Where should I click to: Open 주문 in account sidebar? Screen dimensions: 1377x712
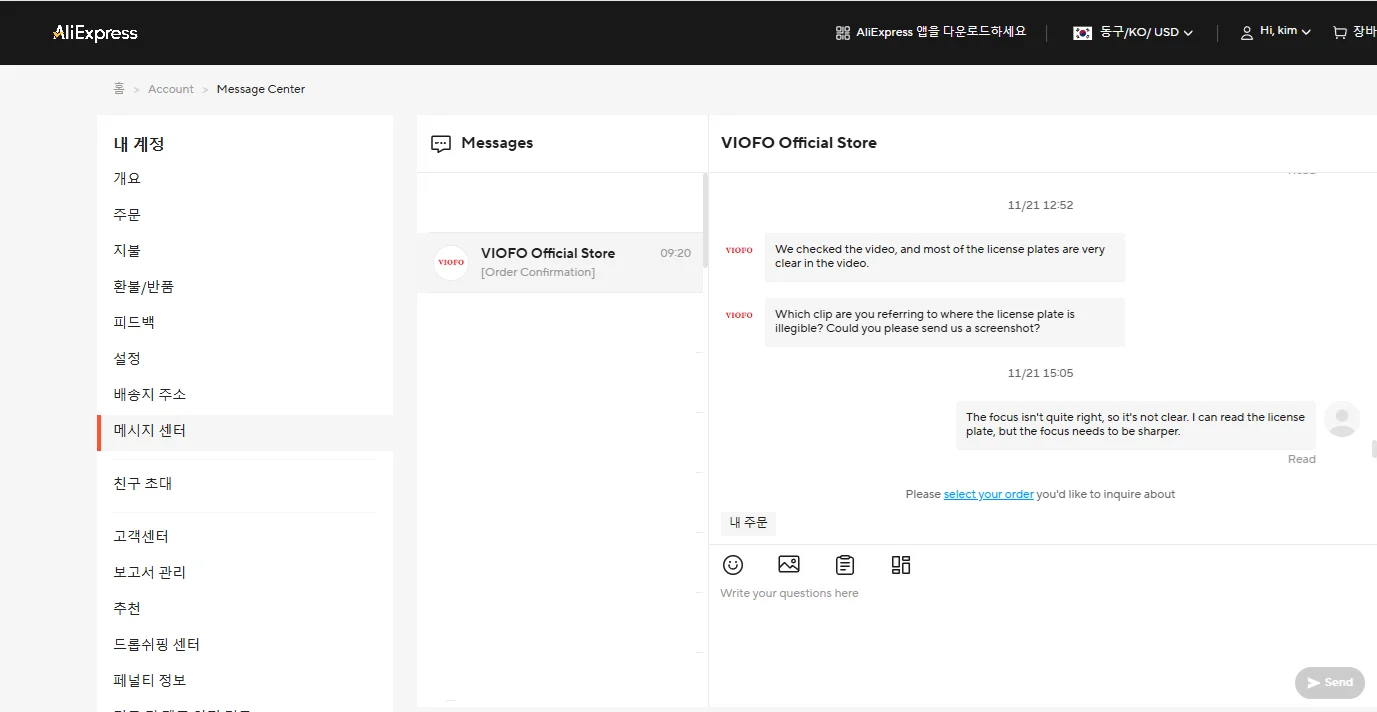pyautogui.click(x=127, y=214)
